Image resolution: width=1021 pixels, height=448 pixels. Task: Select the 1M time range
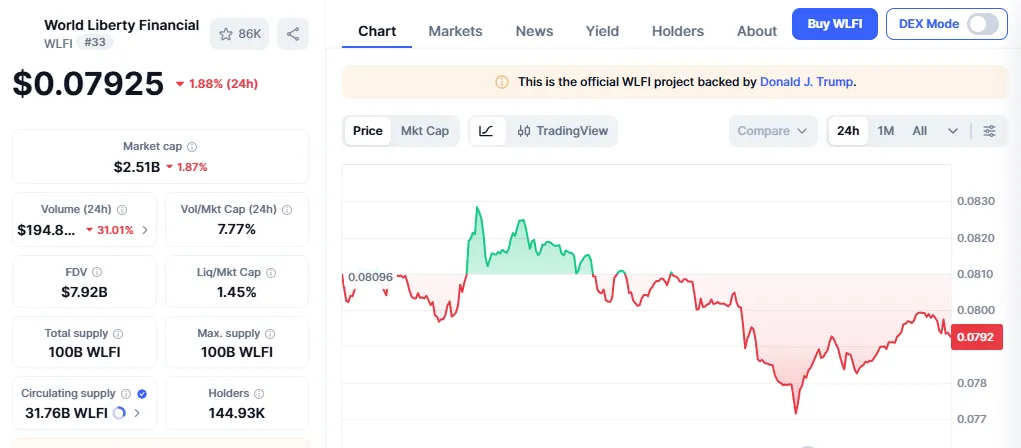tap(886, 131)
